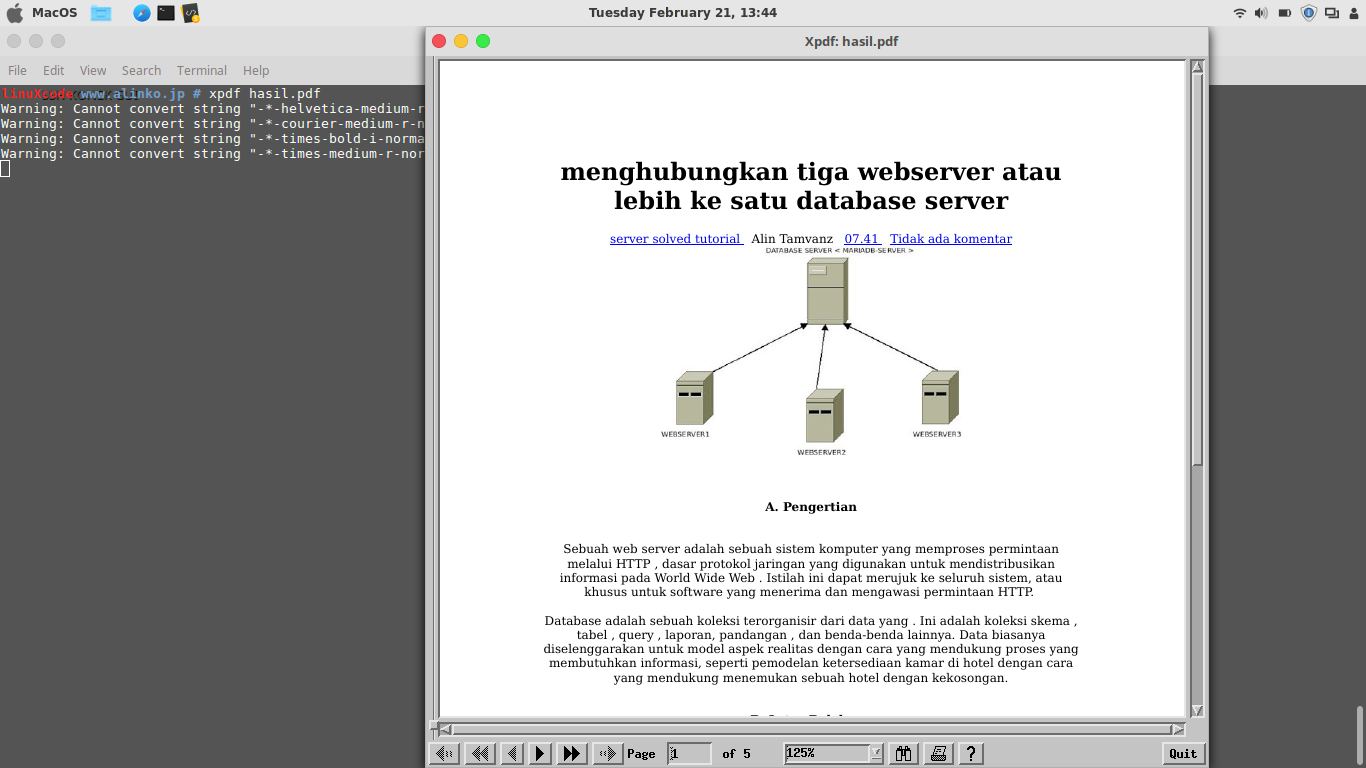Open the Wi-Fi network indicator

point(1240,13)
